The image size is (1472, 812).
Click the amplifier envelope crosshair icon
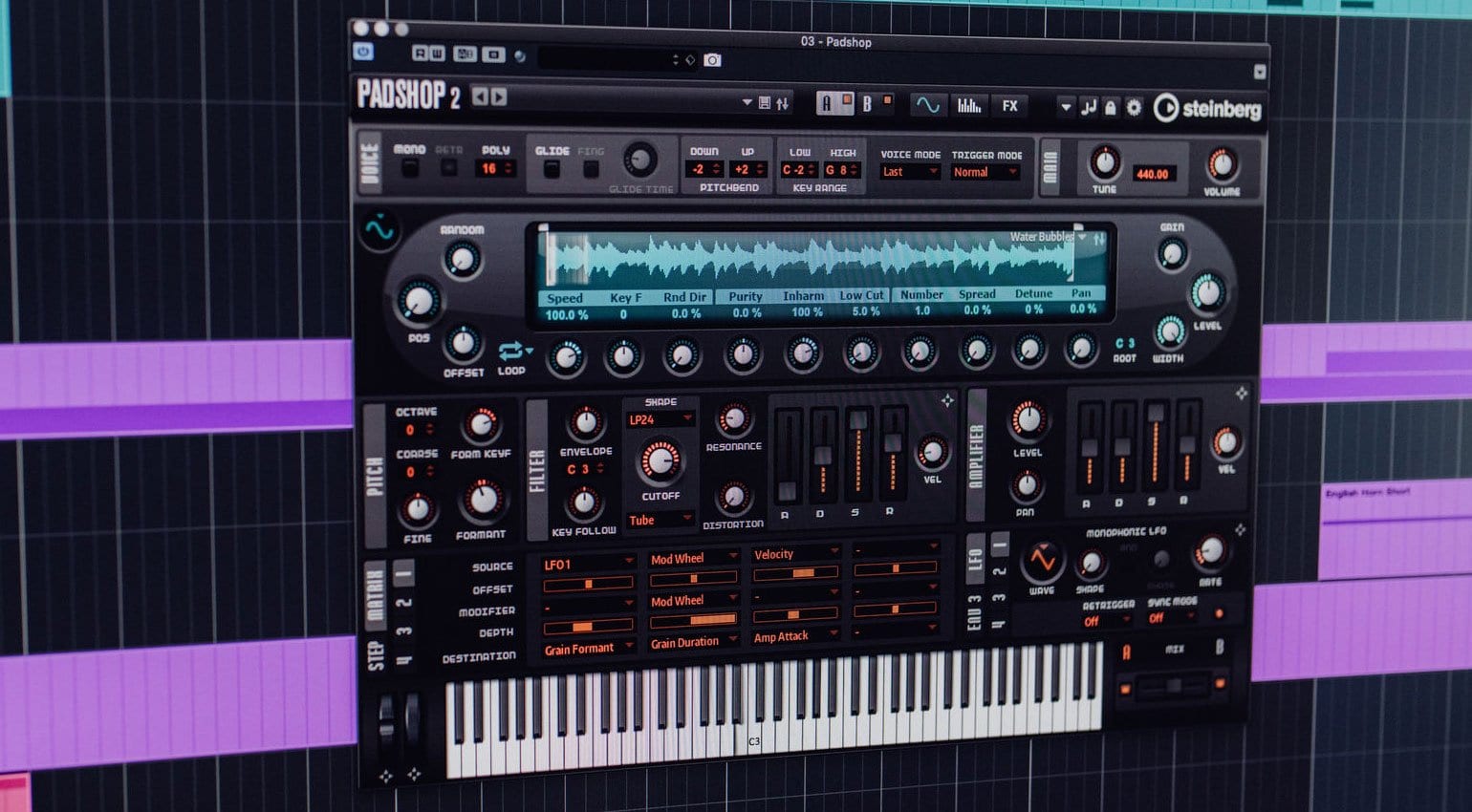1241,394
